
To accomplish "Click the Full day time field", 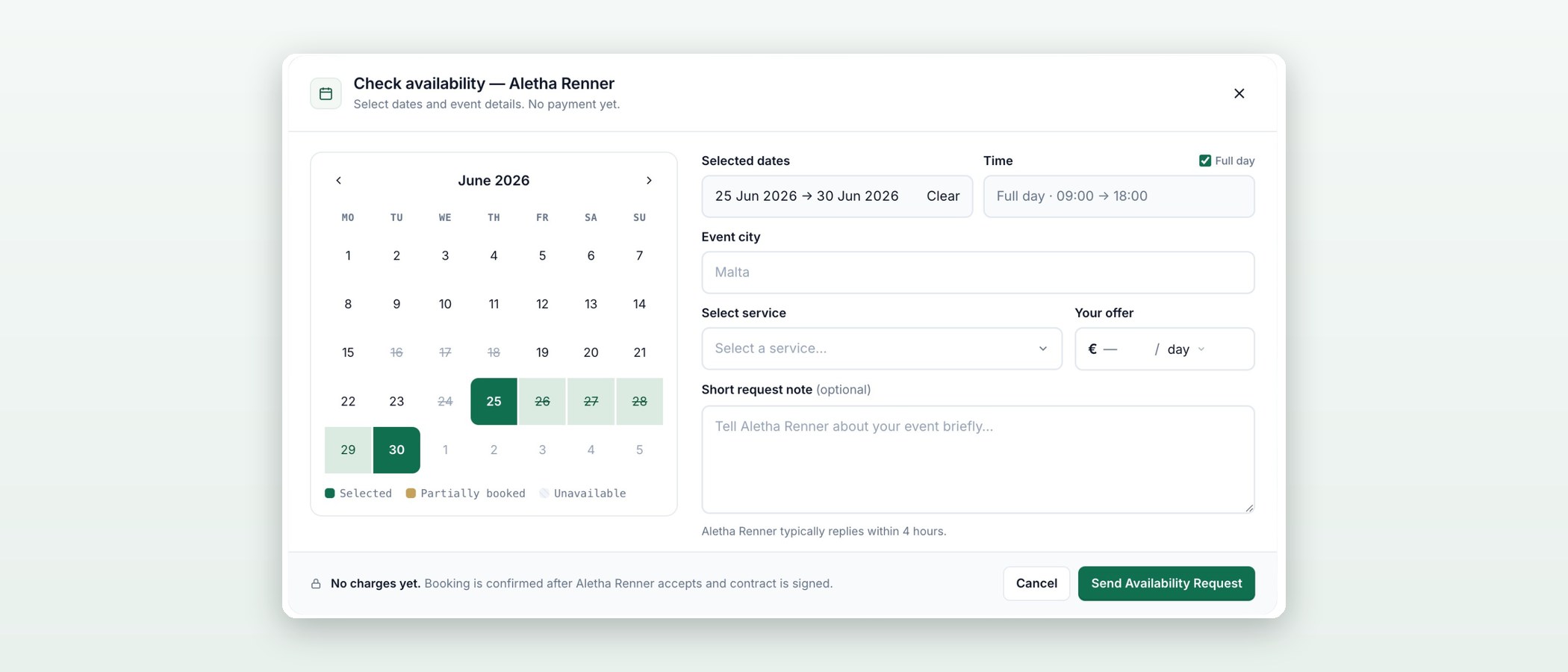I will coord(1119,196).
